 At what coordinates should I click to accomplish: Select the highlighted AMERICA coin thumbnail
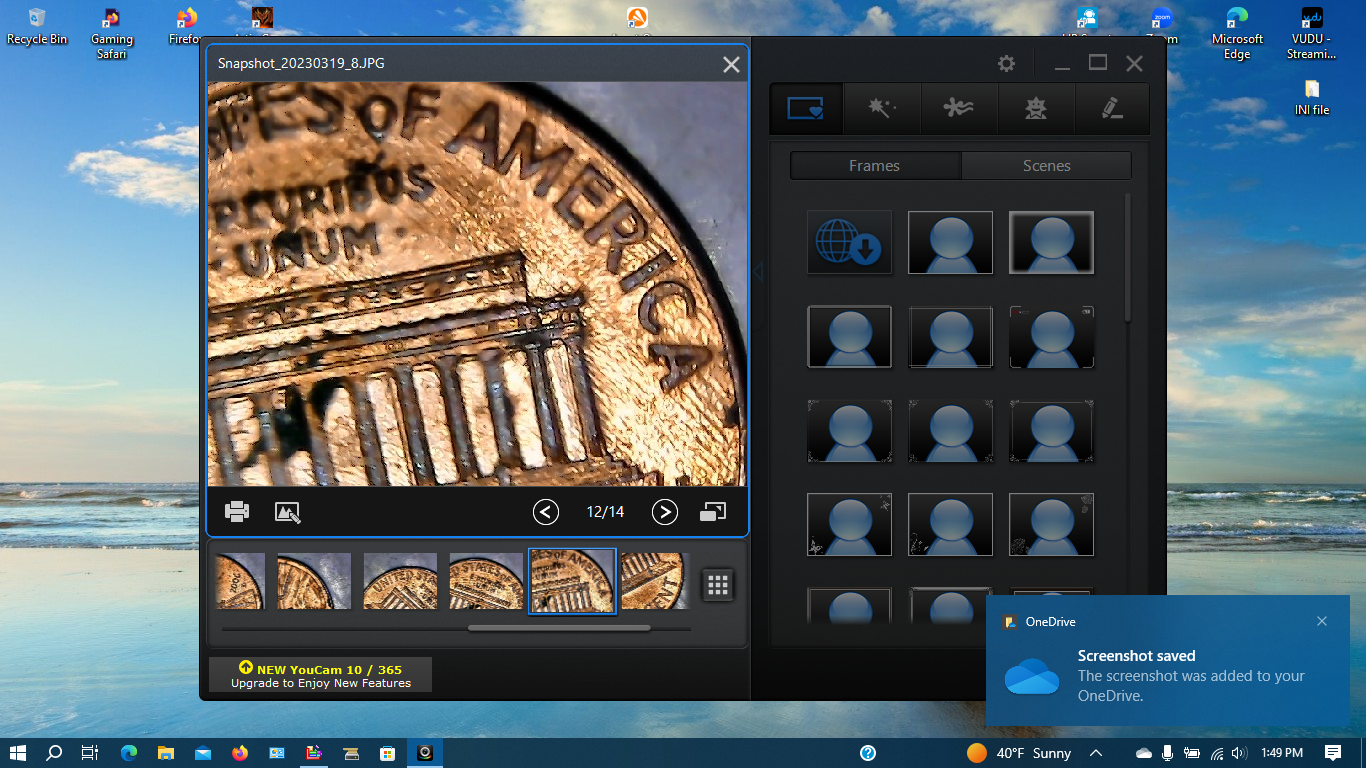[x=572, y=581]
